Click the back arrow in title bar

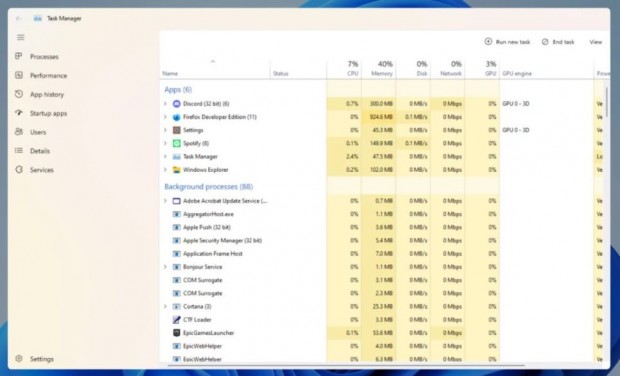[x=18, y=18]
